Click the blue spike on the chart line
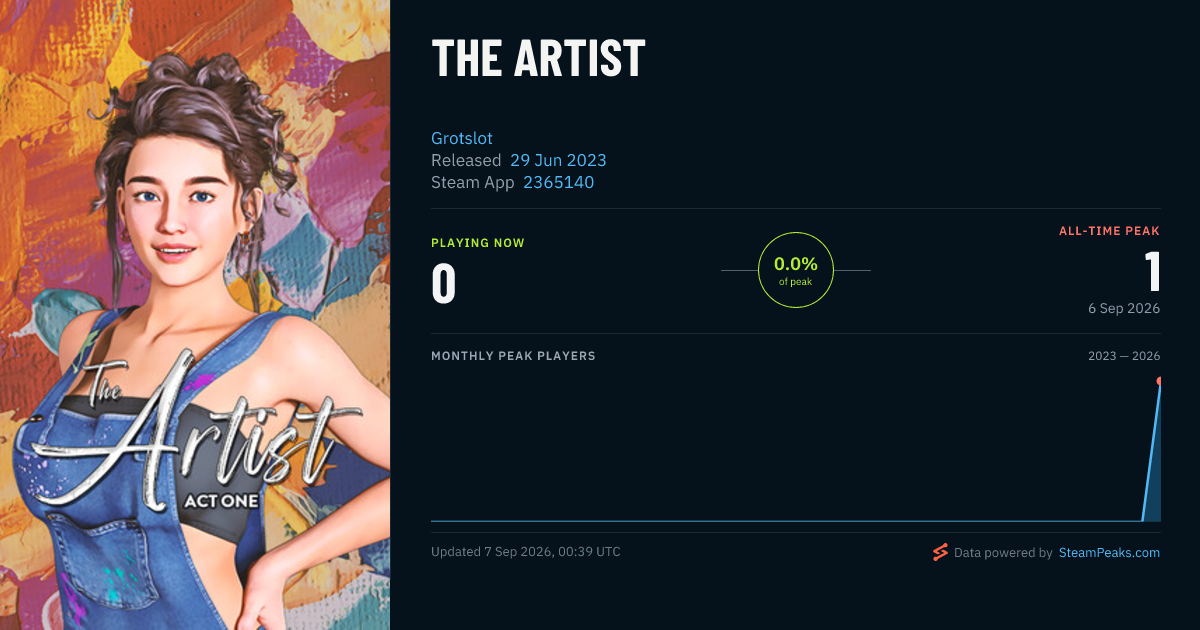The image size is (1200, 630). pos(1152,450)
